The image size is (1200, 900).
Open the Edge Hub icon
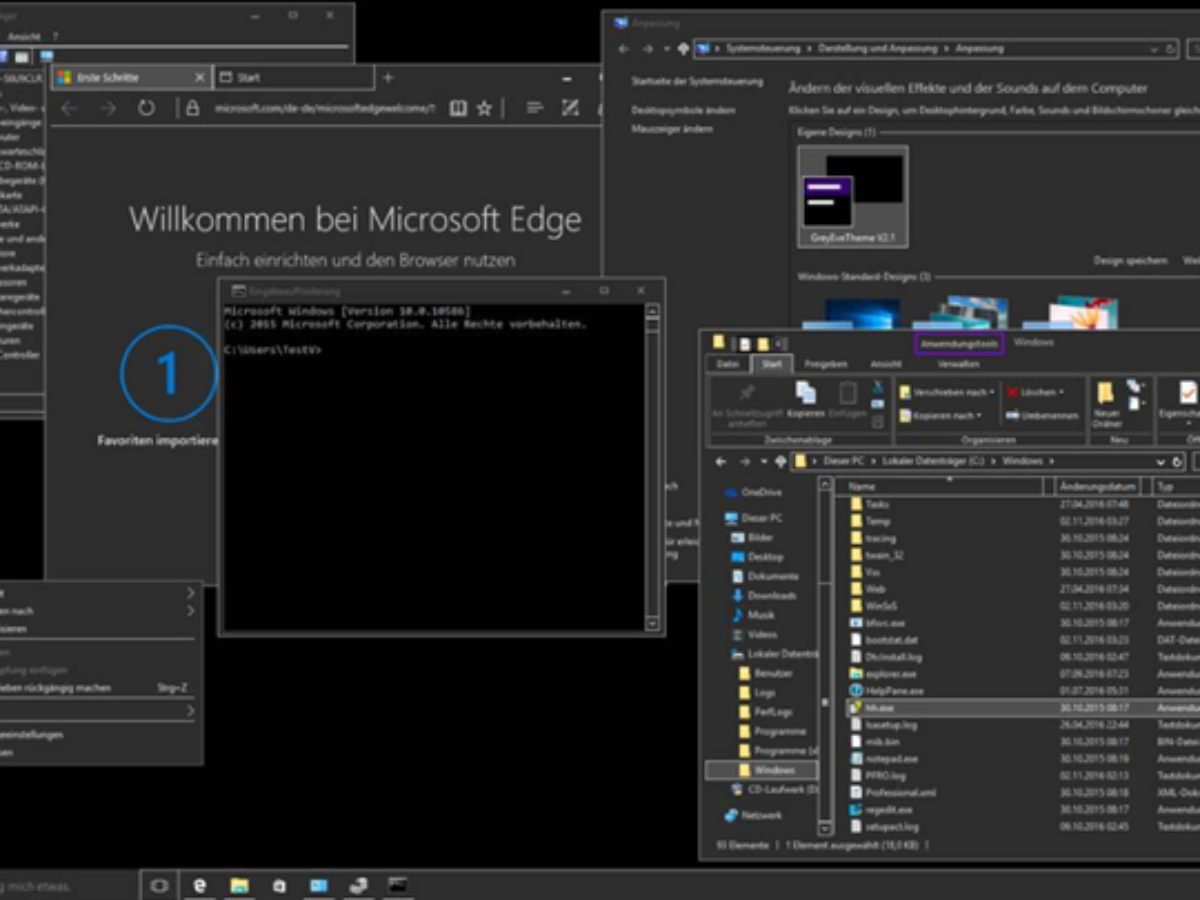point(535,109)
